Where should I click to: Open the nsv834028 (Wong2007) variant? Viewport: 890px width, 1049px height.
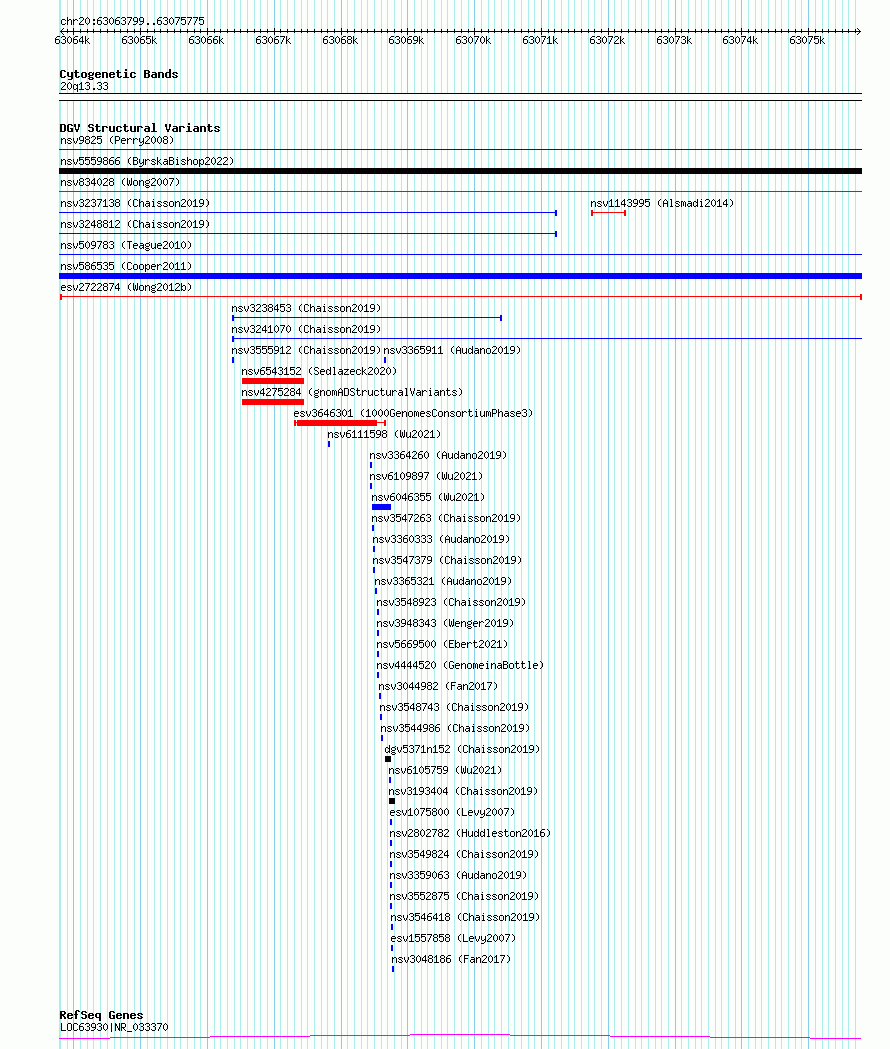(x=120, y=182)
